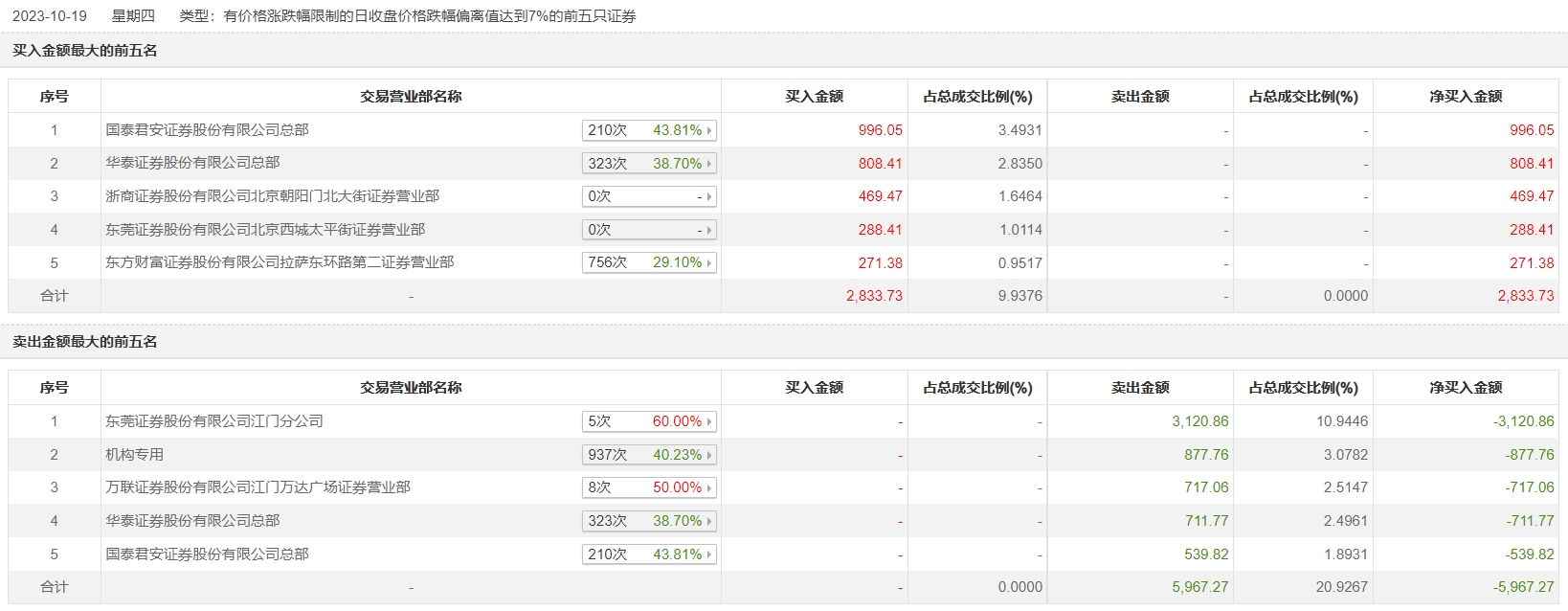Click the arrow icon beside 29.10% win rate
Screen dimensions: 1568x611
coord(709,262)
